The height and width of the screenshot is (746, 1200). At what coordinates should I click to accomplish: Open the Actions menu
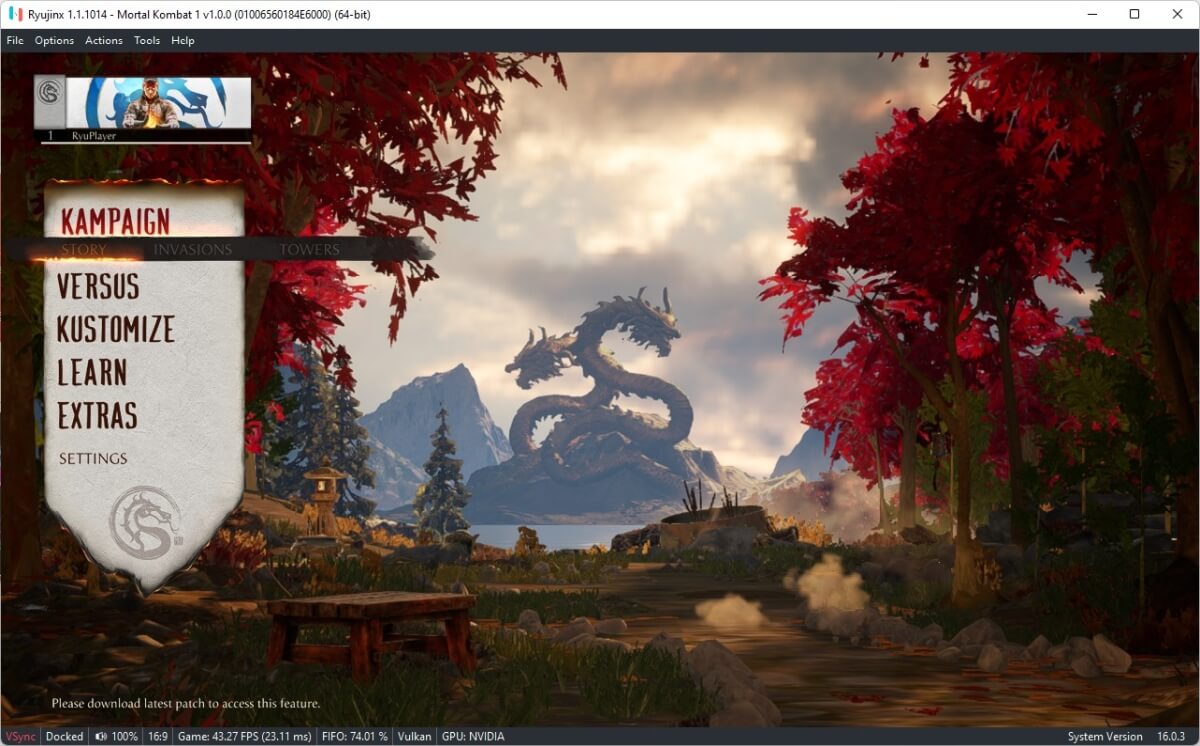point(104,40)
